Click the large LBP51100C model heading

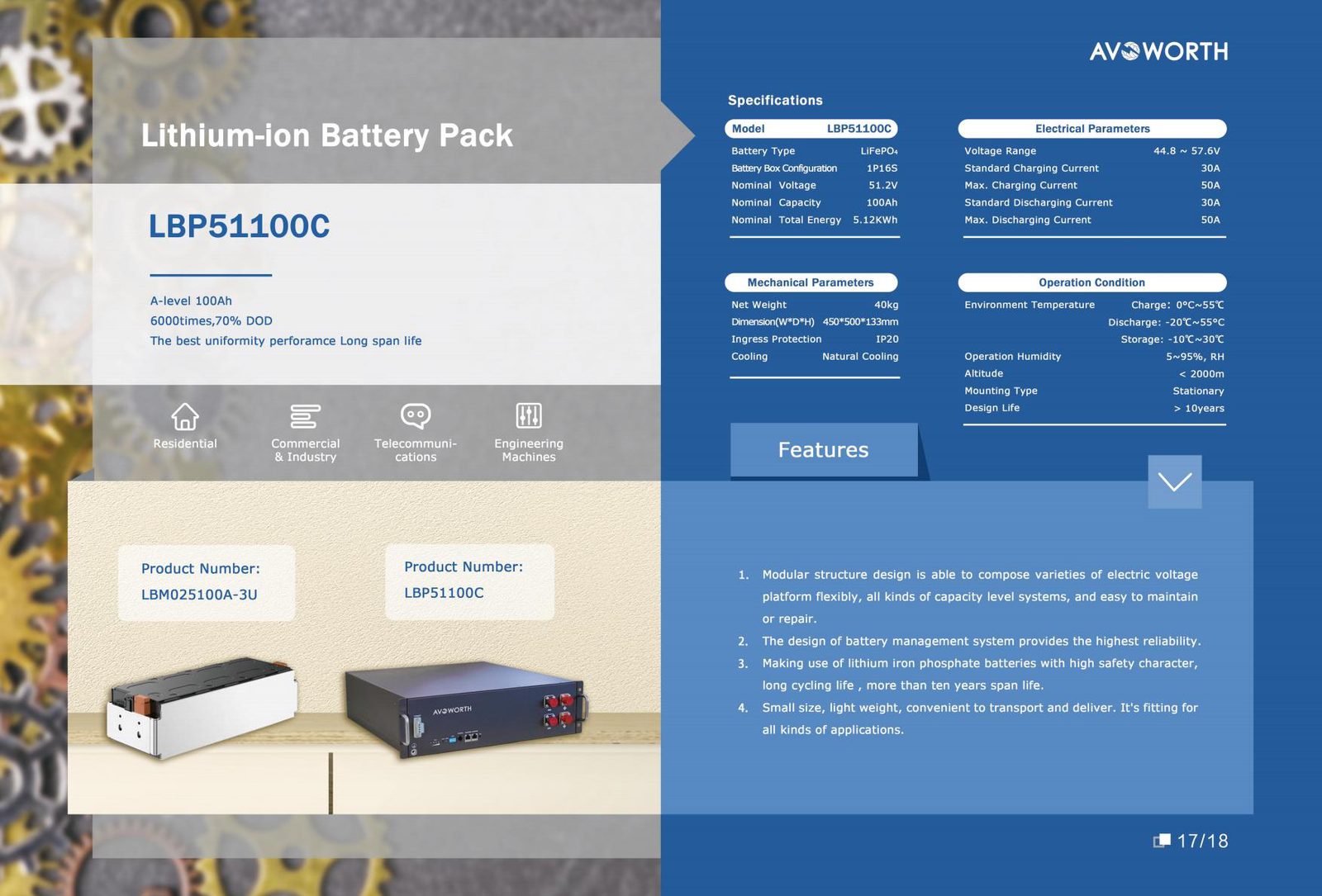(239, 226)
